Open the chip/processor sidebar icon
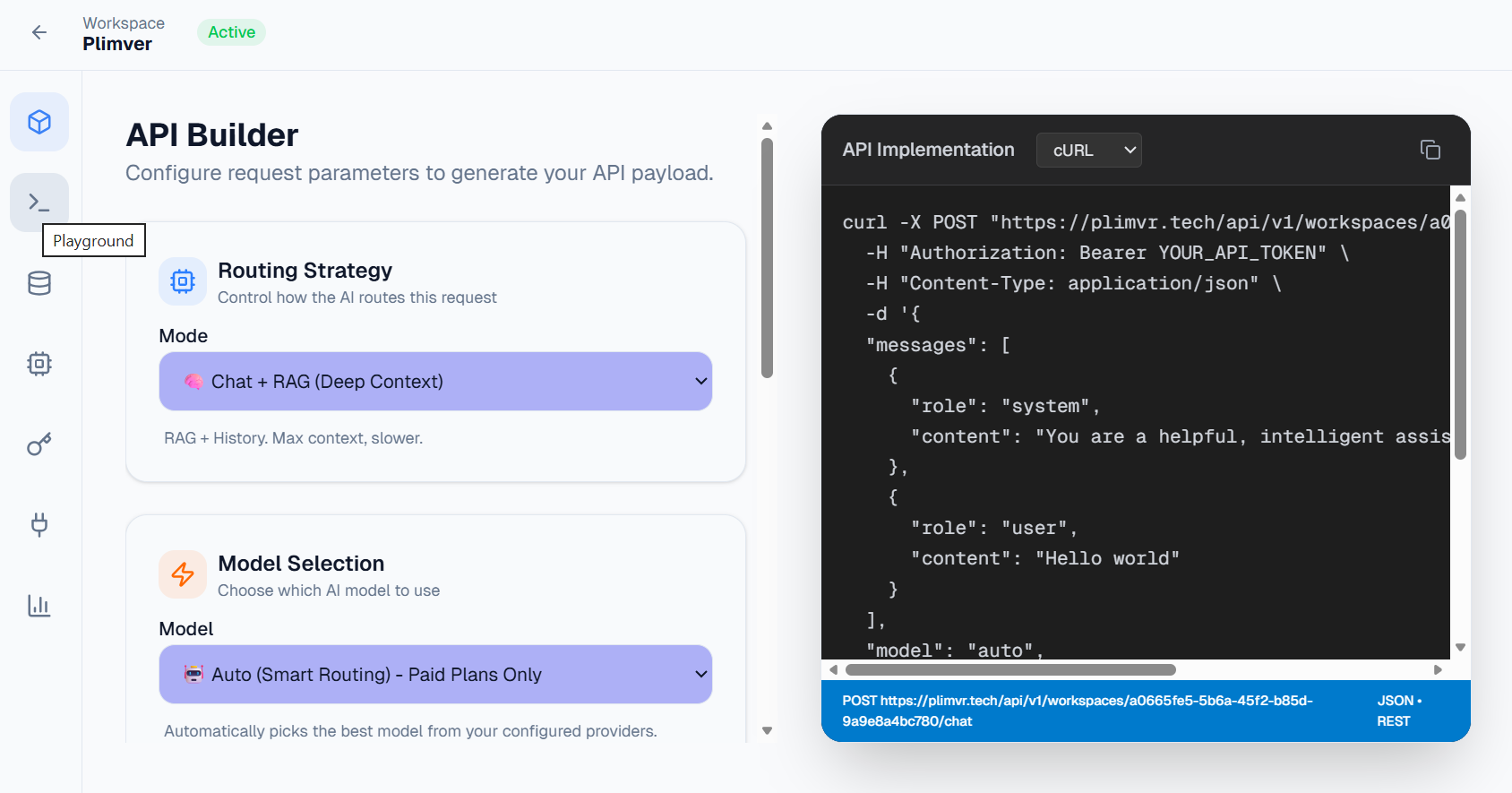The height and width of the screenshot is (793, 1512). pos(39,364)
